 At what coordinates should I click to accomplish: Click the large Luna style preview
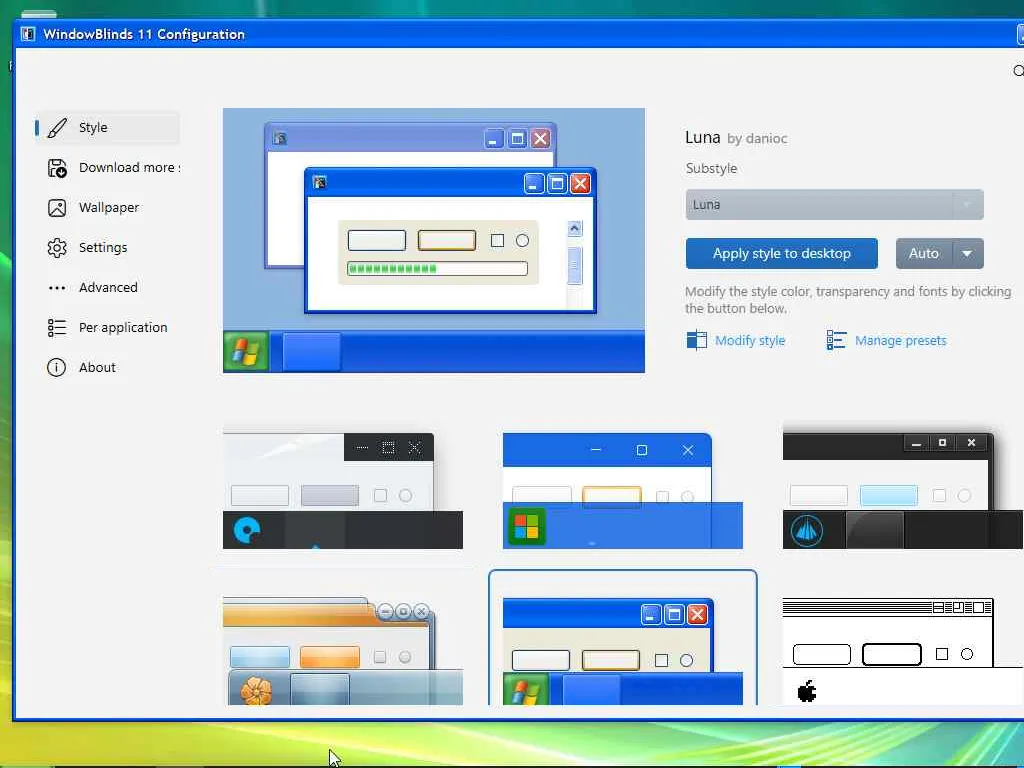(x=434, y=240)
